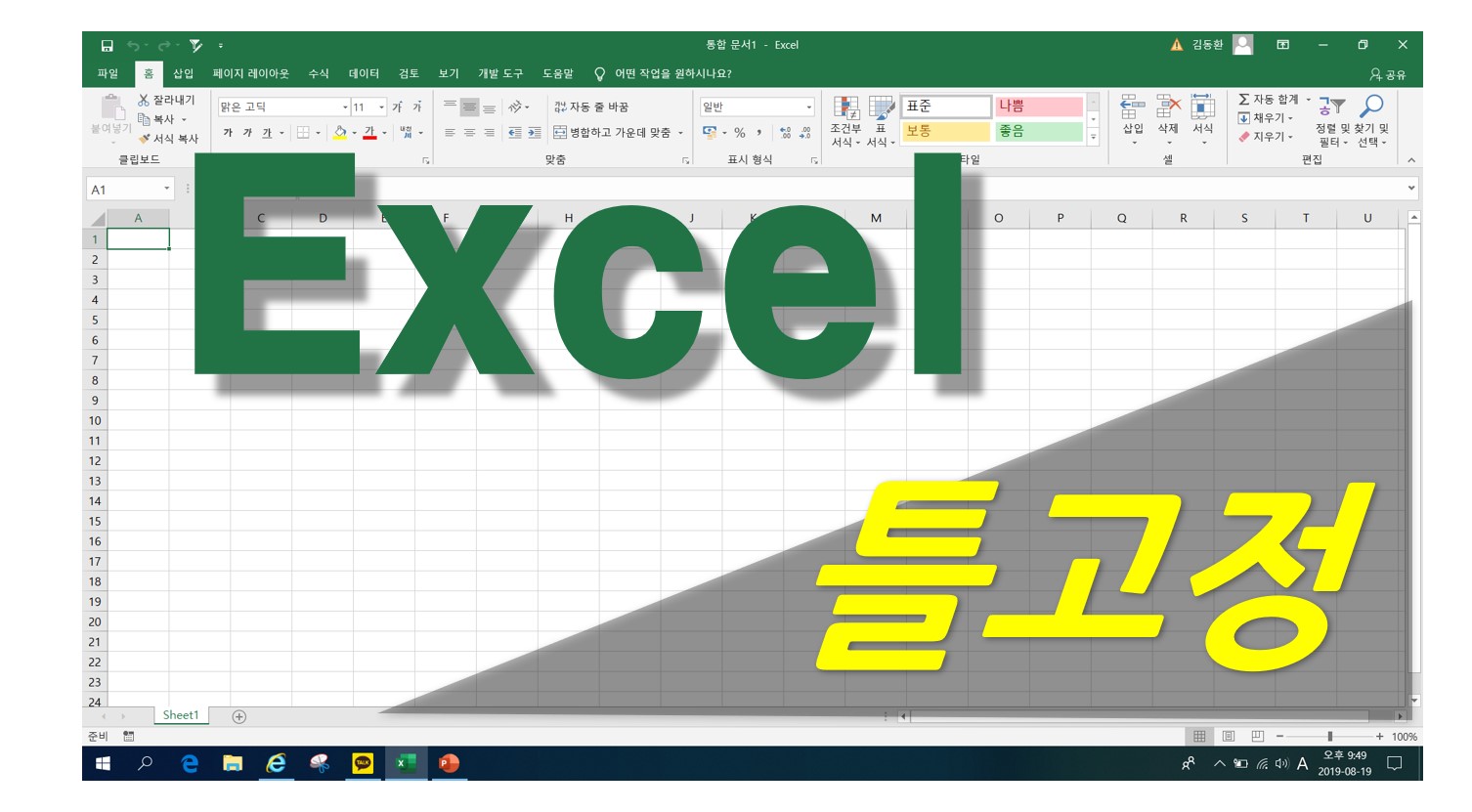
Task: Open the Copy (복사) dropdown arrow
Action: click(184, 120)
